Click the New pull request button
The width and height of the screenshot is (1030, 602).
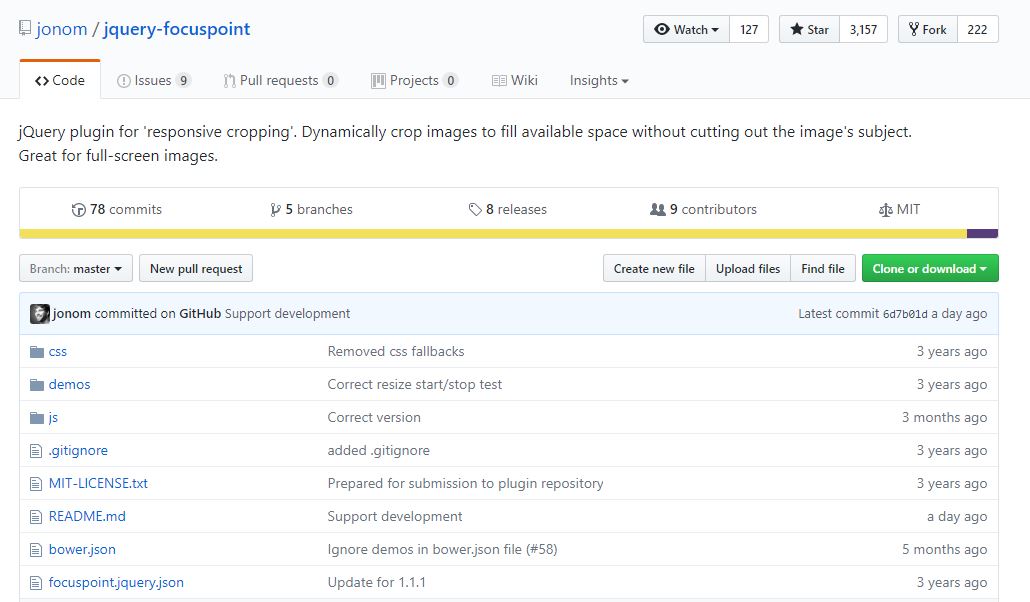[x=196, y=268]
